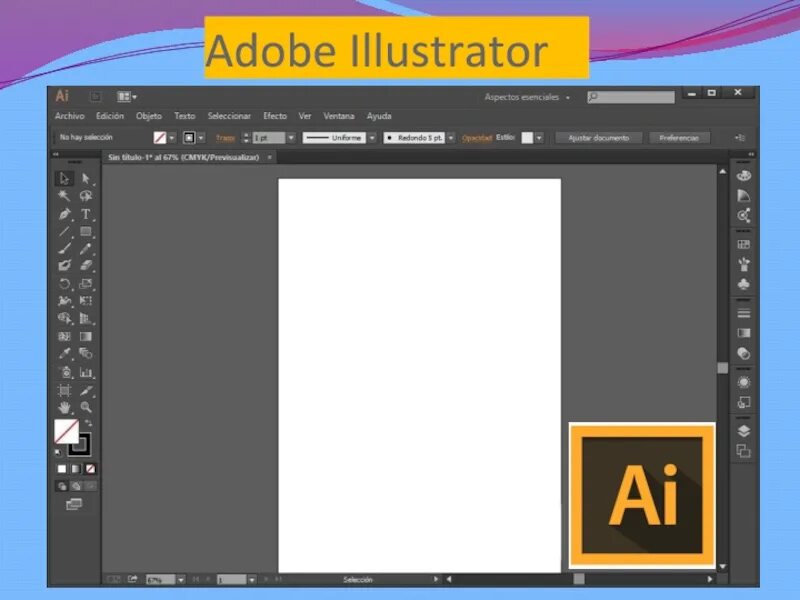
Task: Open the fill color dropdown
Action: click(x=172, y=138)
